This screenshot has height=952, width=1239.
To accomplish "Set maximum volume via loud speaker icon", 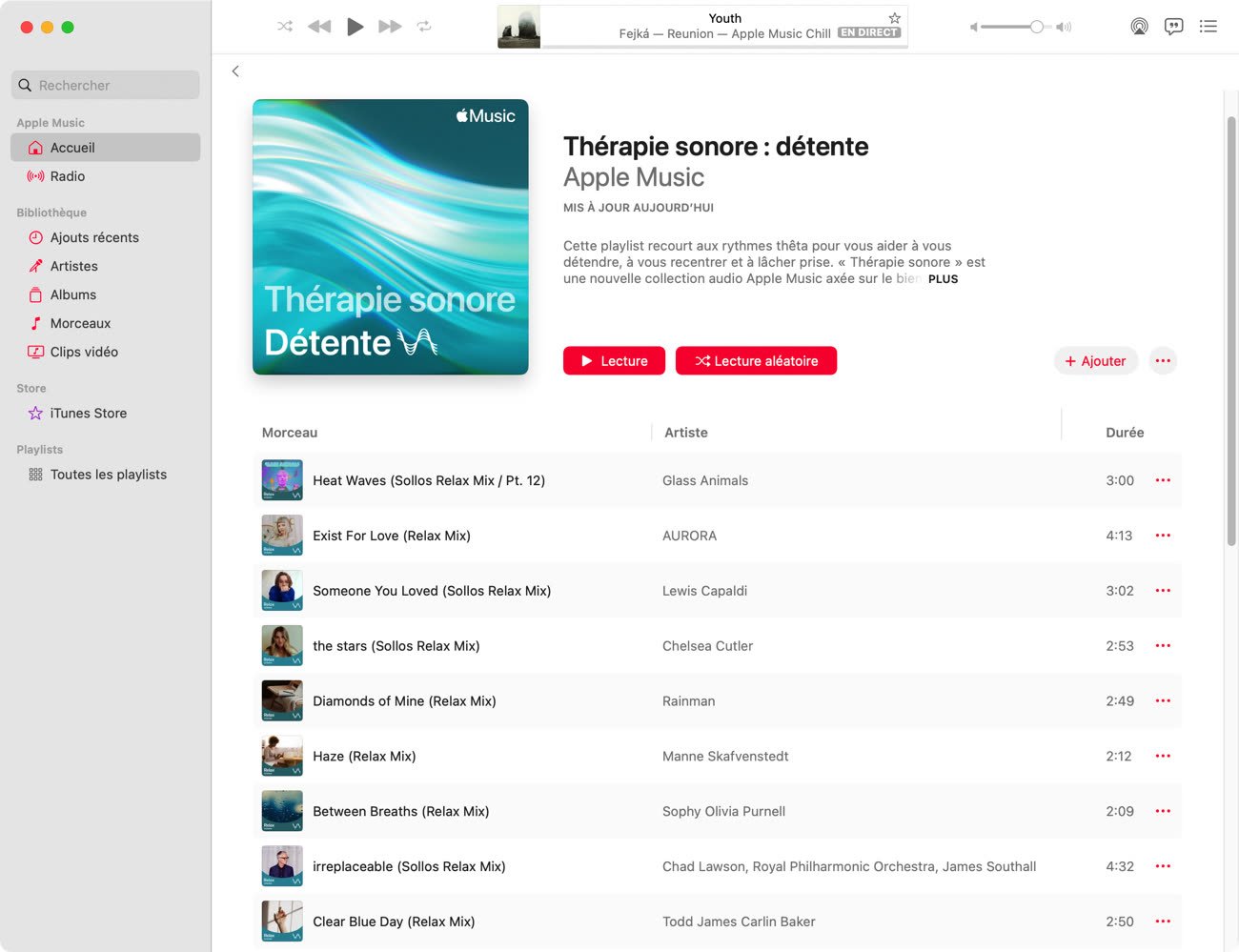I will pos(1064,27).
